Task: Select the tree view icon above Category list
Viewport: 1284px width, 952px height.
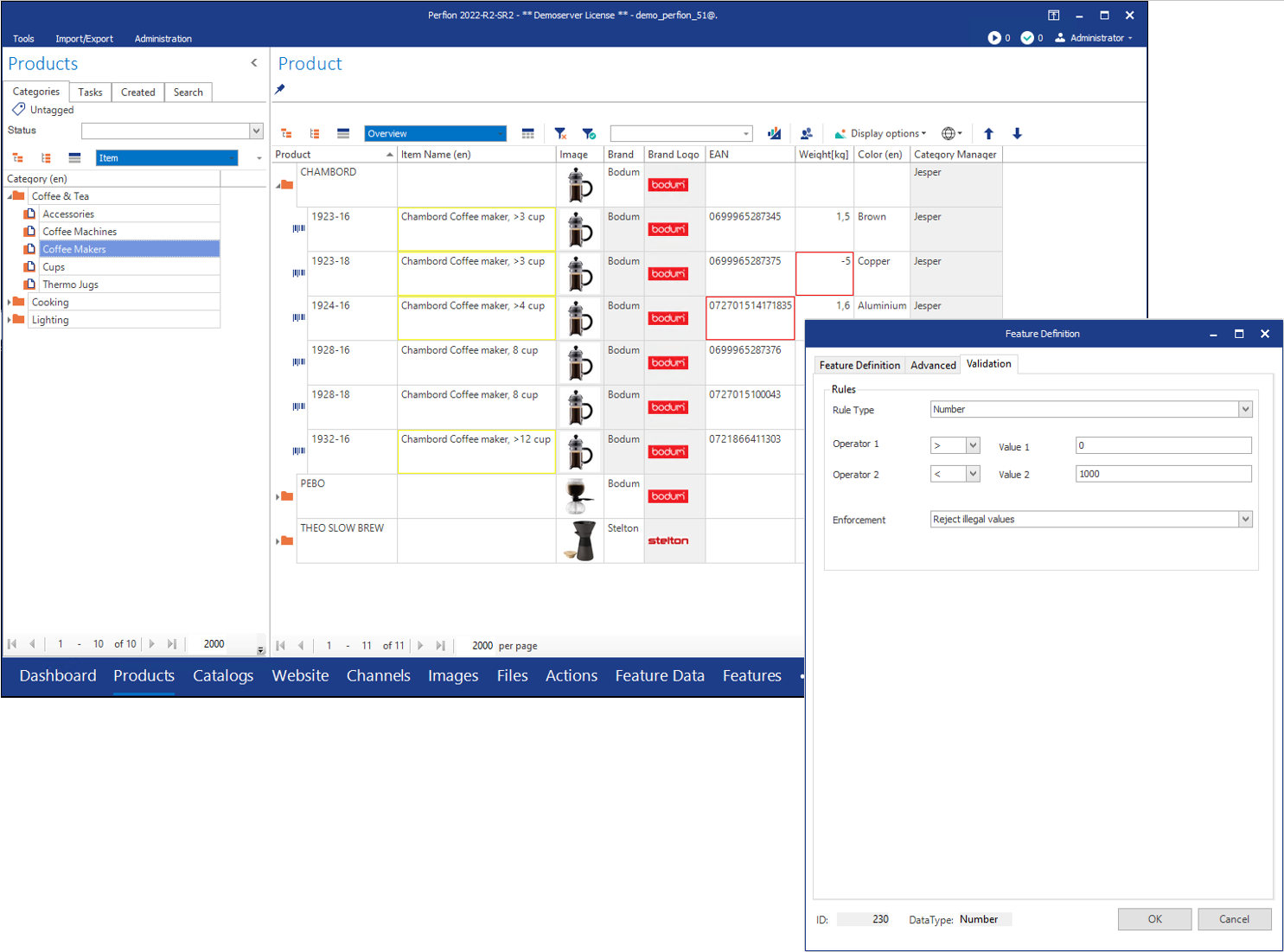Action: 18,158
